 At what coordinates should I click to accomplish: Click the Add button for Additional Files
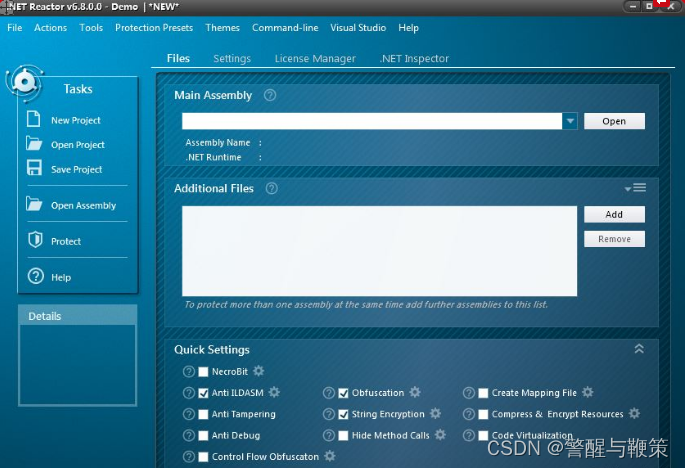[614, 214]
